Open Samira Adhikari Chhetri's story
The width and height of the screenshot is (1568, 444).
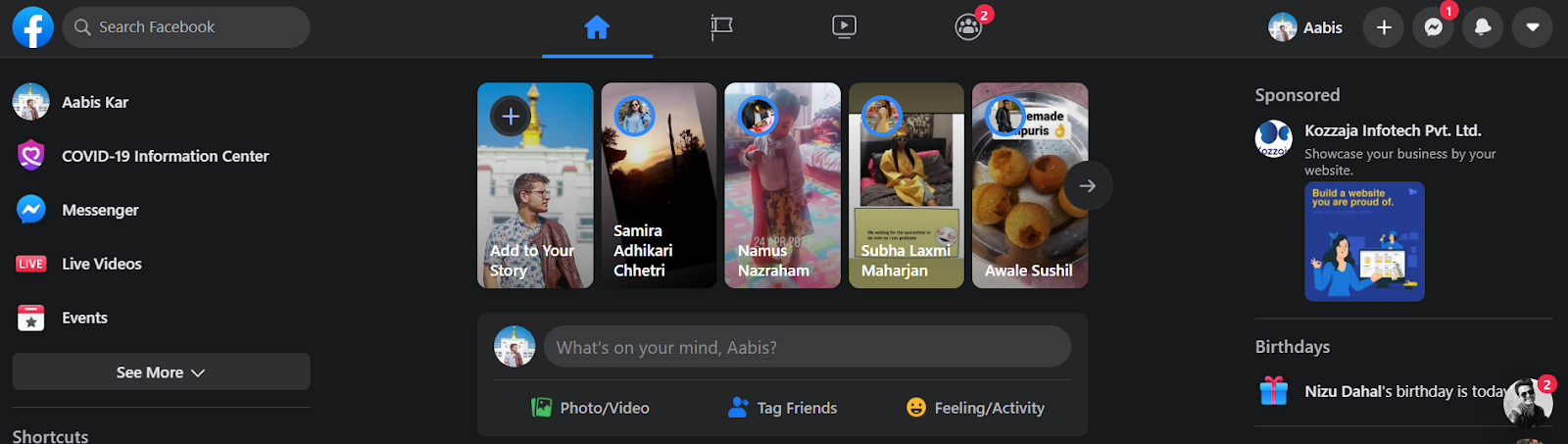(x=659, y=185)
